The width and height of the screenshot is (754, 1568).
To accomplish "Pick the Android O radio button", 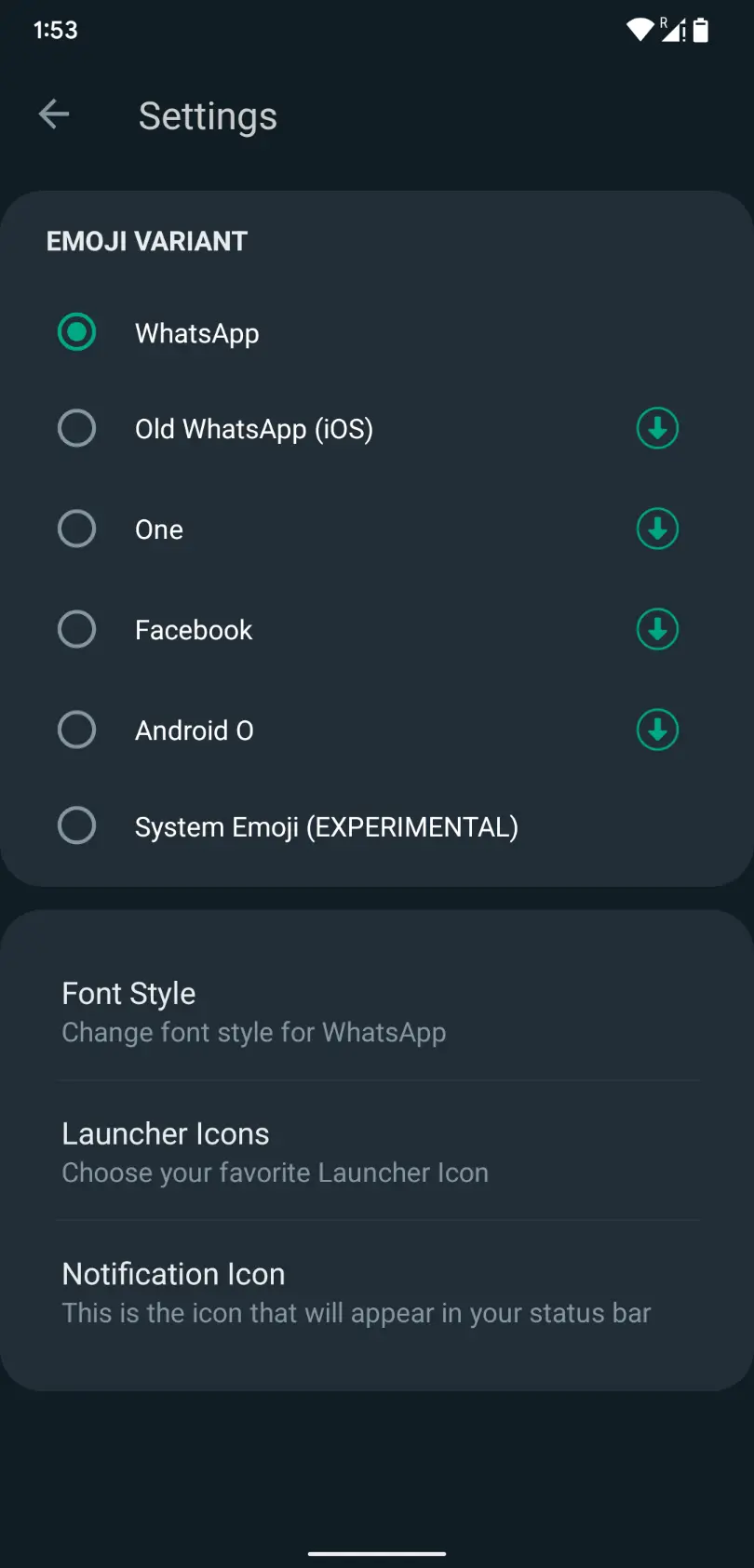I will click(x=76, y=730).
